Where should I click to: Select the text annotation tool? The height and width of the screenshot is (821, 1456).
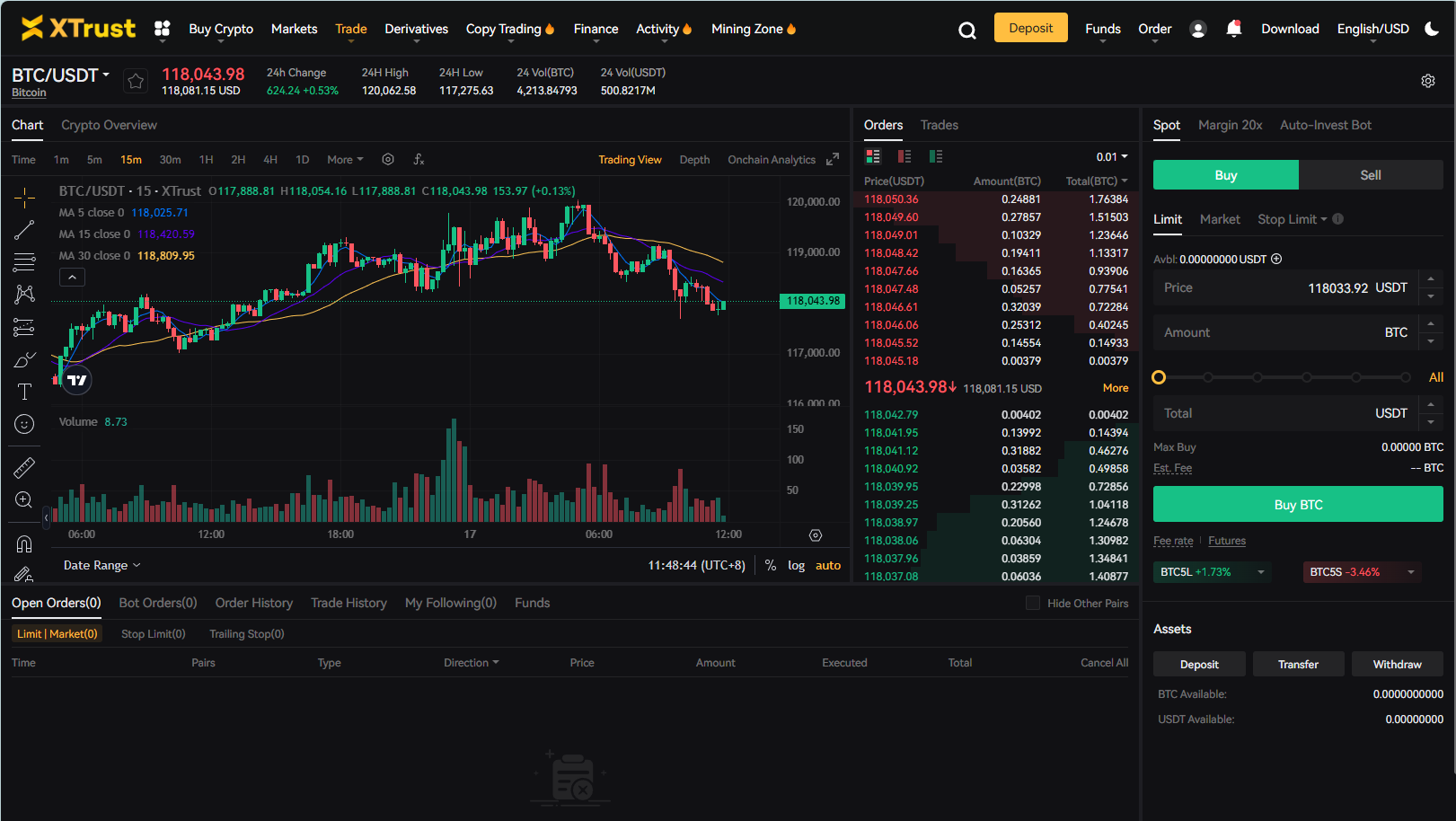[x=24, y=392]
